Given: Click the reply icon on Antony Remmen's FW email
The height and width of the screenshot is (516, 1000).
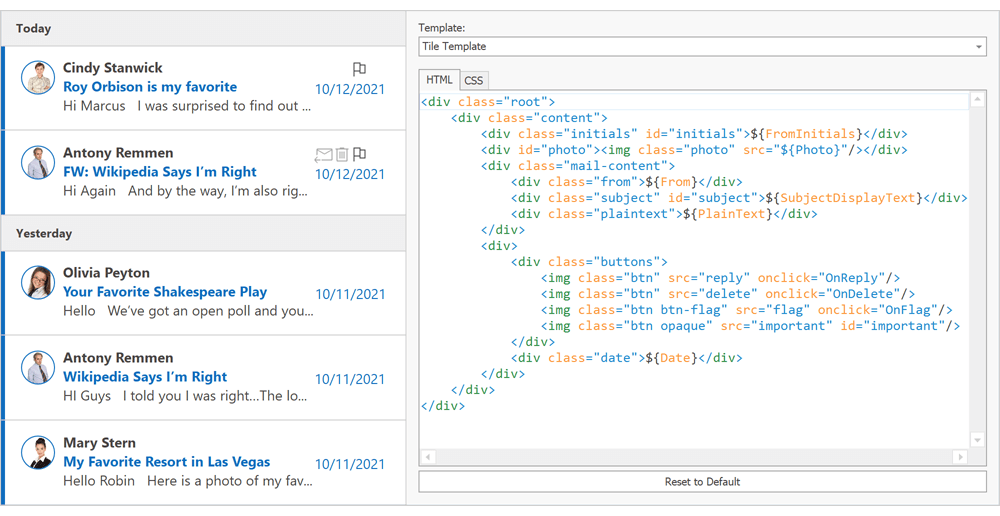Looking at the screenshot, I should (x=323, y=154).
